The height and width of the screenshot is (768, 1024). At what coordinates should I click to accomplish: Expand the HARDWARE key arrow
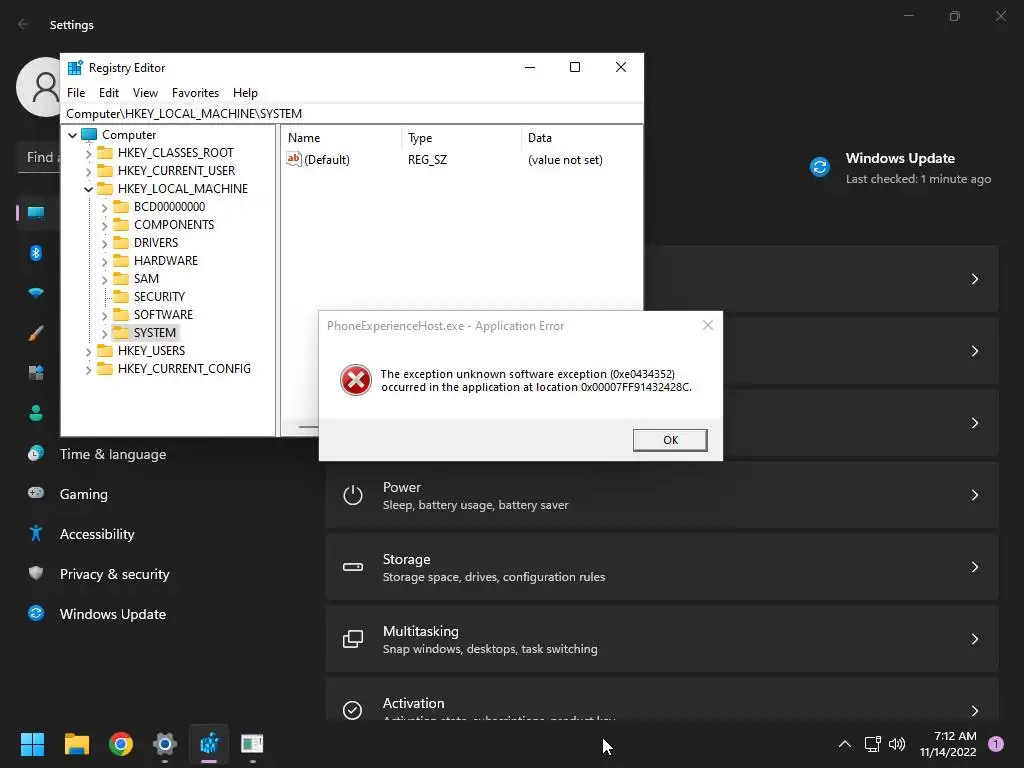(x=104, y=261)
